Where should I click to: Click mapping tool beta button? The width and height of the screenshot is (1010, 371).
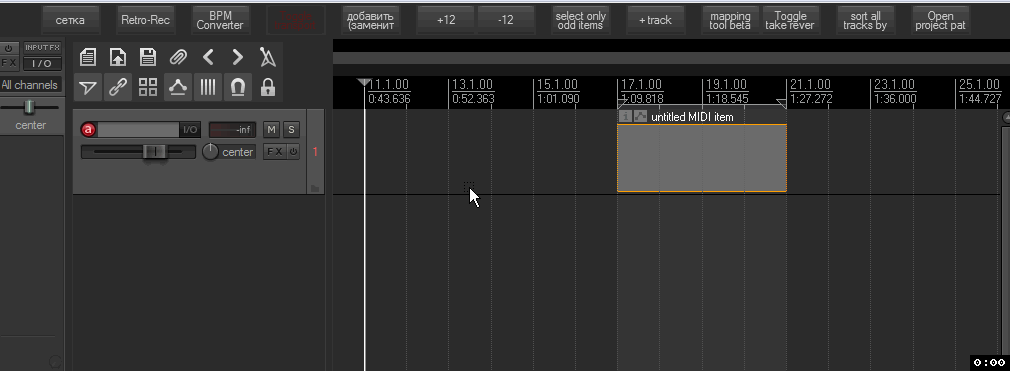coord(730,20)
